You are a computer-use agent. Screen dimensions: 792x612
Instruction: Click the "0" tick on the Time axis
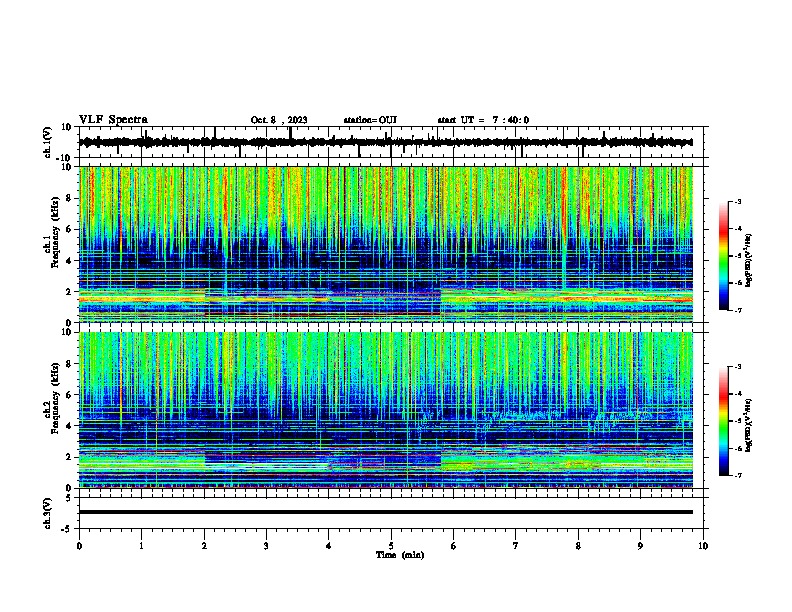(x=79, y=546)
